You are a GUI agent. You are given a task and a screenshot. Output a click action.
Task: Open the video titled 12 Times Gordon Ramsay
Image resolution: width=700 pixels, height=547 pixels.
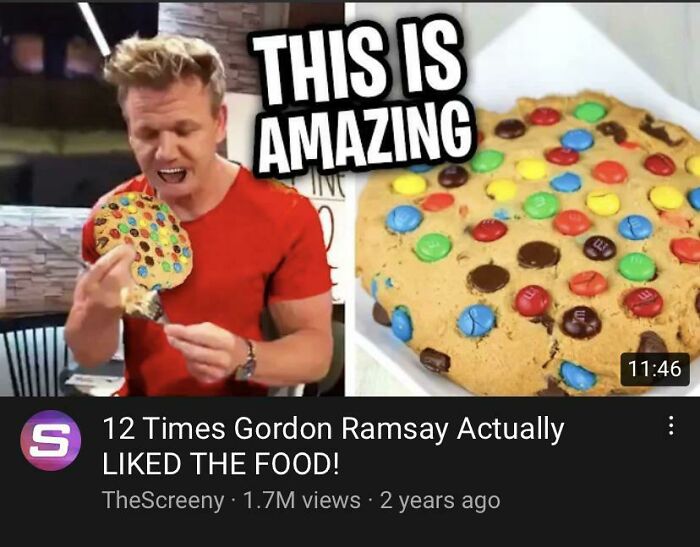point(333,446)
